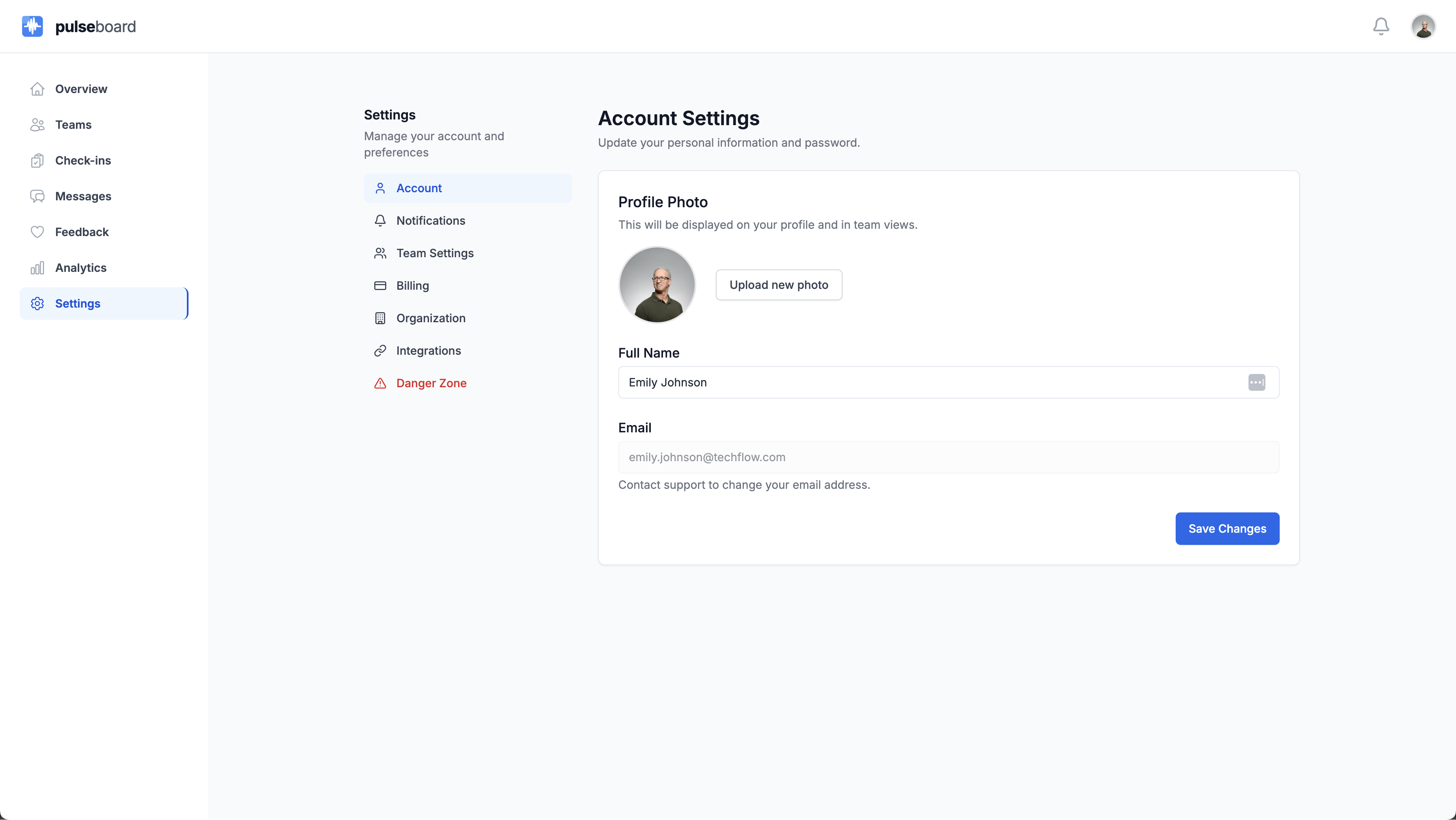The image size is (1456, 820).
Task: Open Analytics via the bar chart icon
Action: [37, 267]
